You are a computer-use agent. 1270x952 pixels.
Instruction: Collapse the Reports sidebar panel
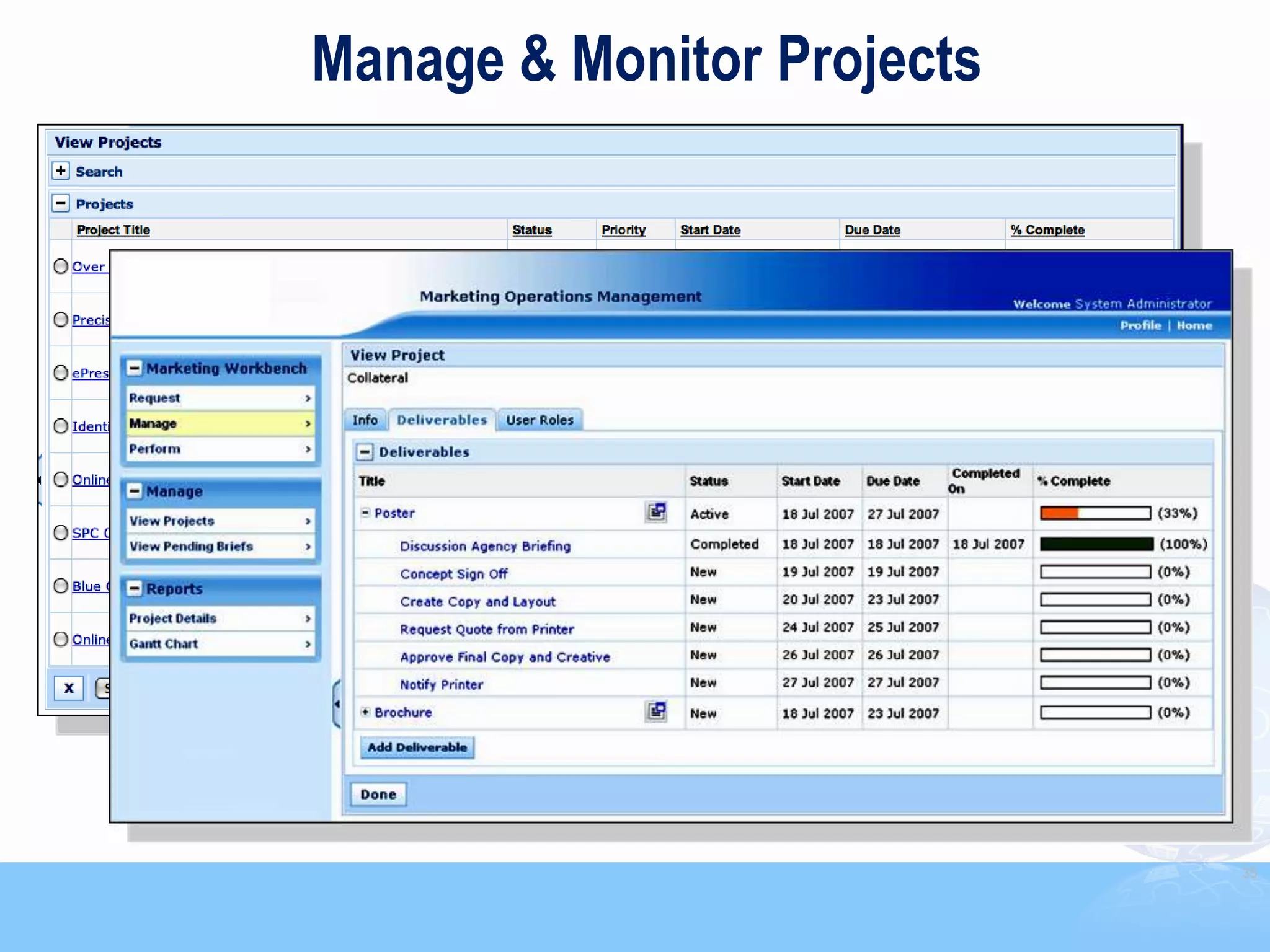135,589
